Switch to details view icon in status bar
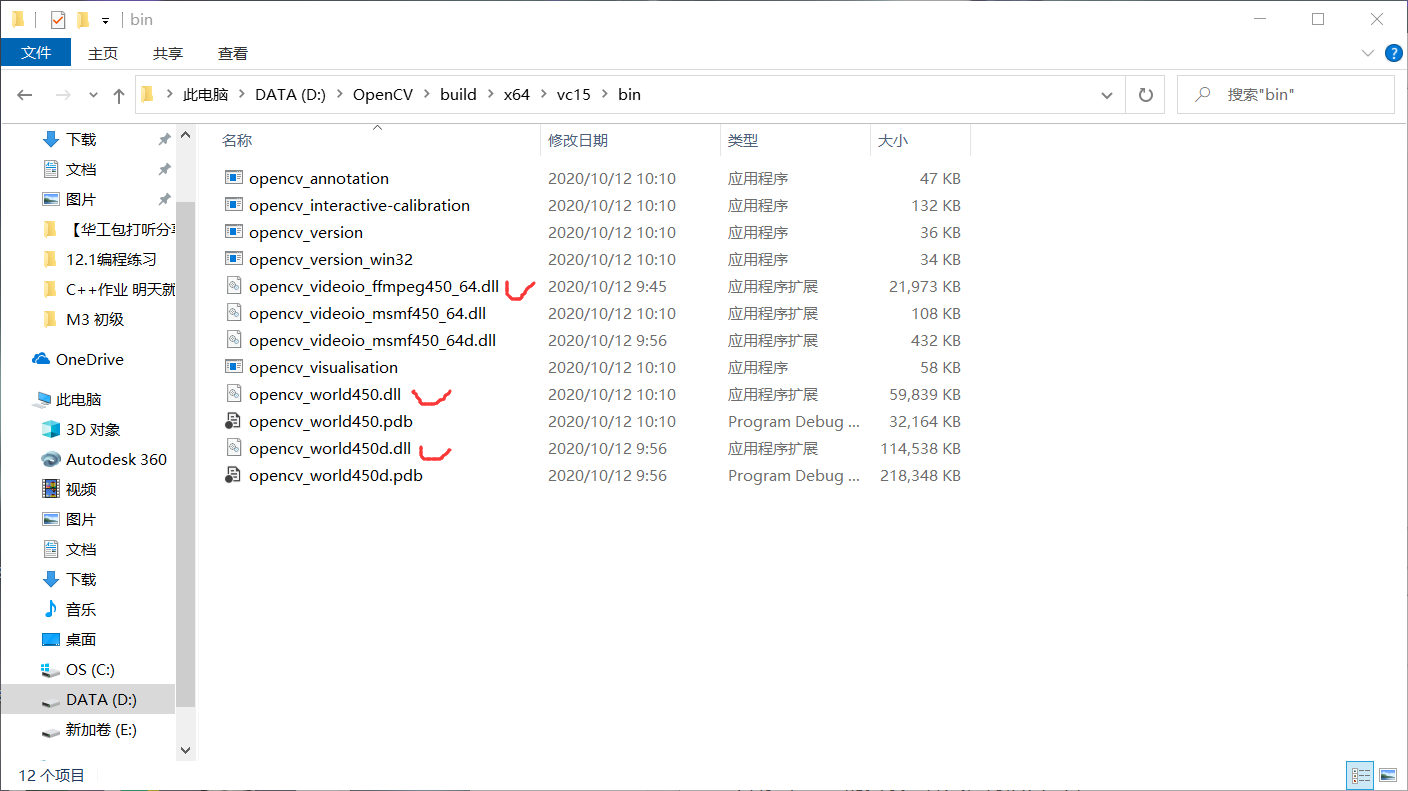 pyautogui.click(x=1360, y=775)
